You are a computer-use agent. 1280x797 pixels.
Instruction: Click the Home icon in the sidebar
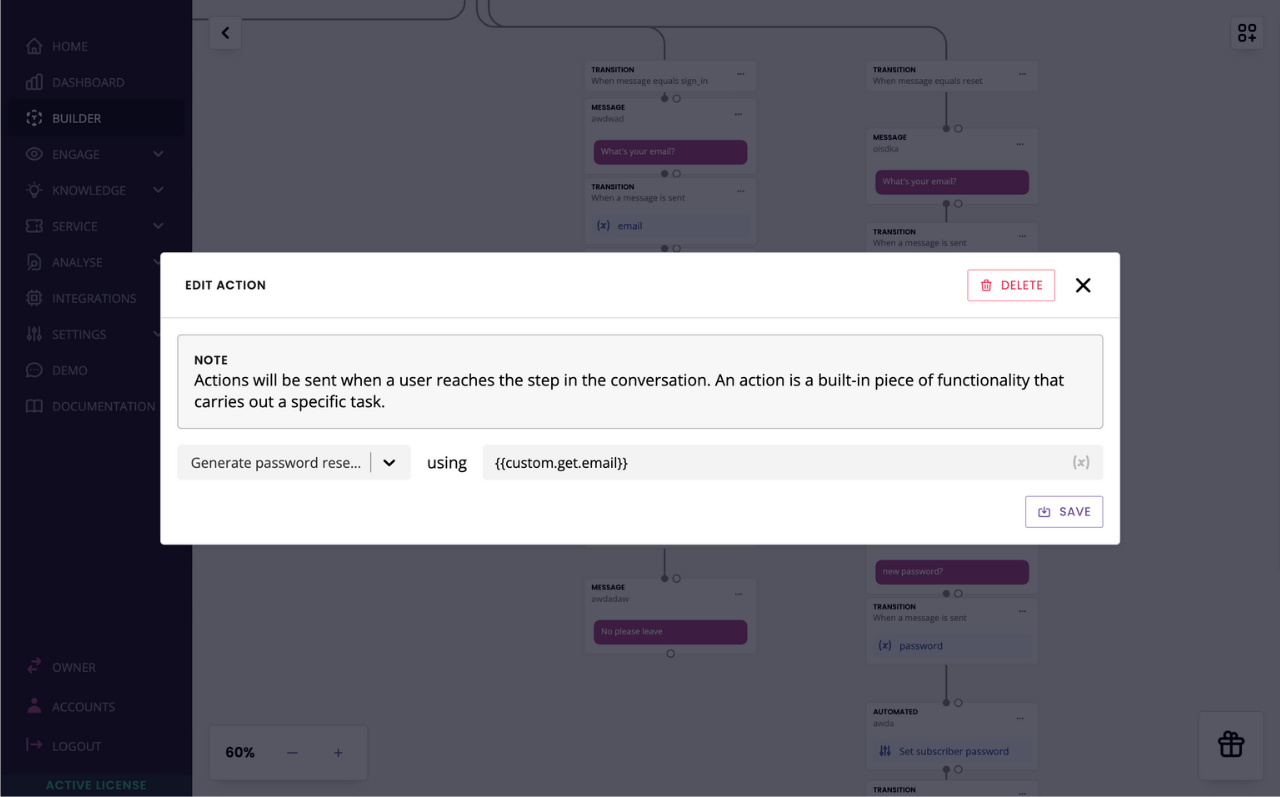pos(34,46)
